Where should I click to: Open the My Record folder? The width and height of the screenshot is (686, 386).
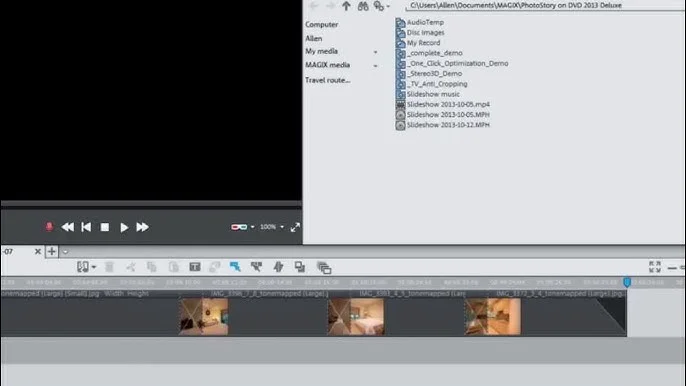pyautogui.click(x=418, y=43)
